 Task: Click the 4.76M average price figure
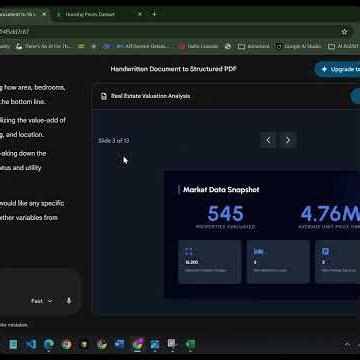coord(330,214)
